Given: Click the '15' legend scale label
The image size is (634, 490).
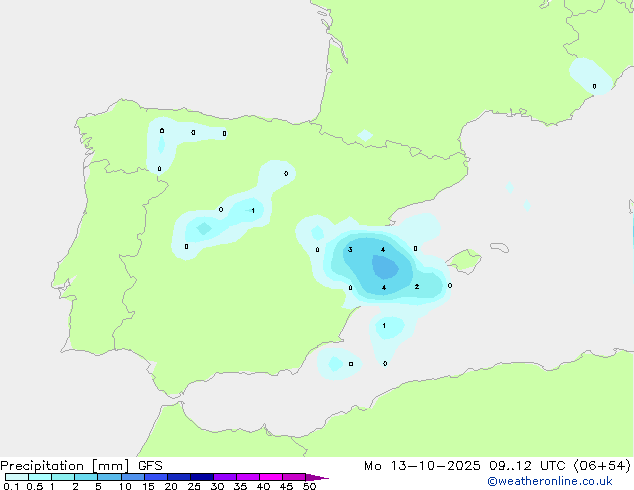Looking at the screenshot, I should coord(148,486).
